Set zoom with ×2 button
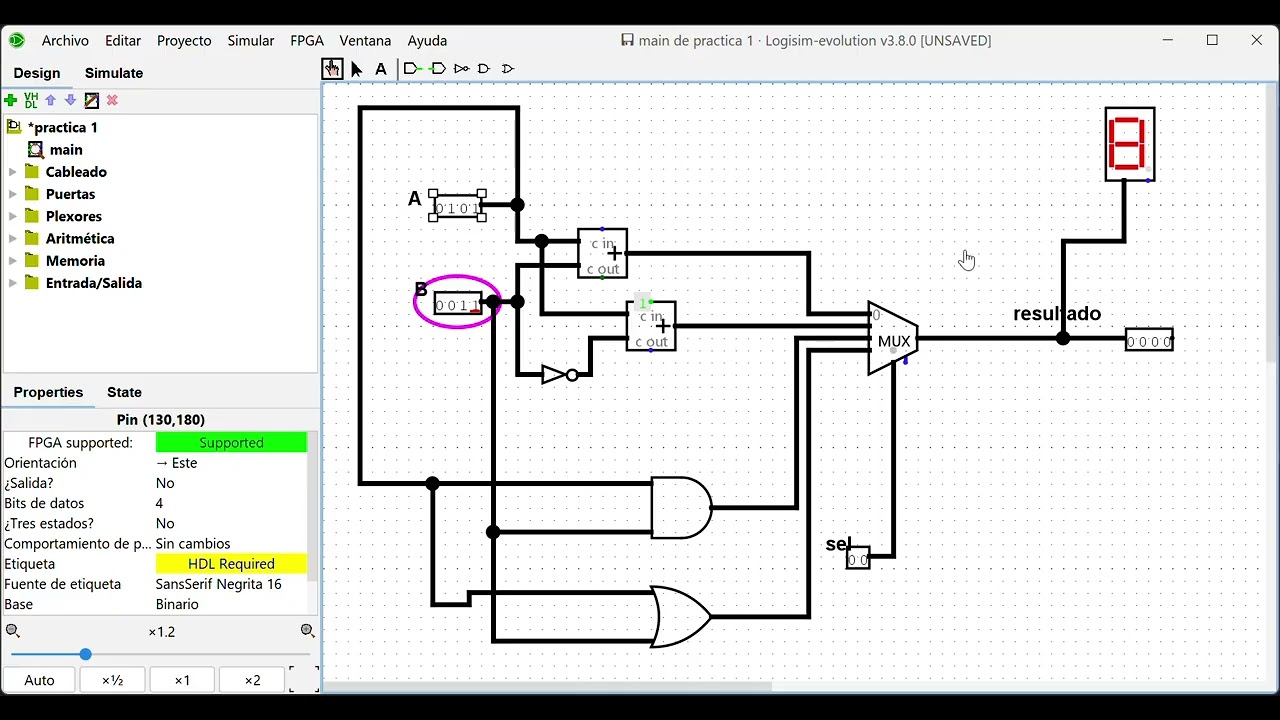The height and width of the screenshot is (720, 1280). tap(252, 680)
